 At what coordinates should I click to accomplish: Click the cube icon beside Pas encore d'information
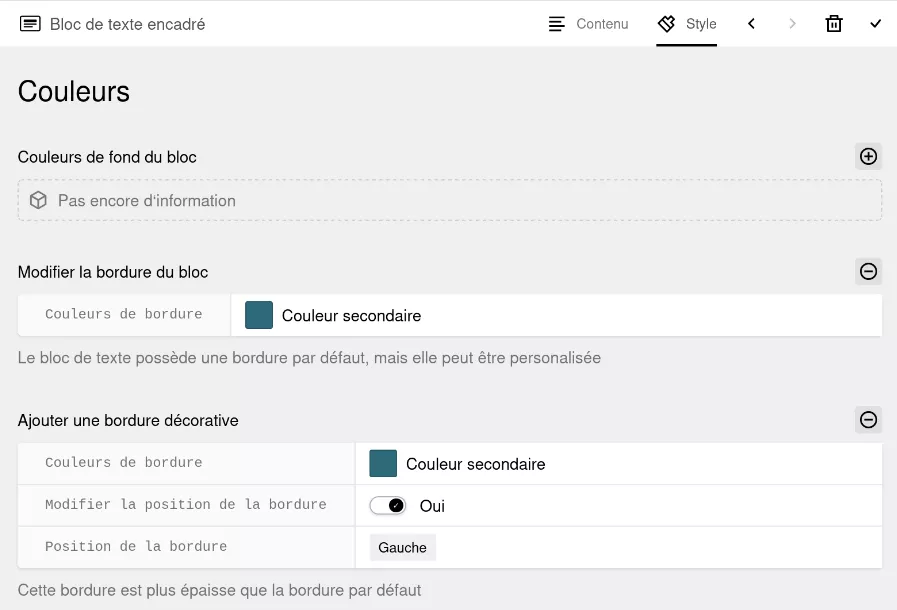pyautogui.click(x=38, y=200)
